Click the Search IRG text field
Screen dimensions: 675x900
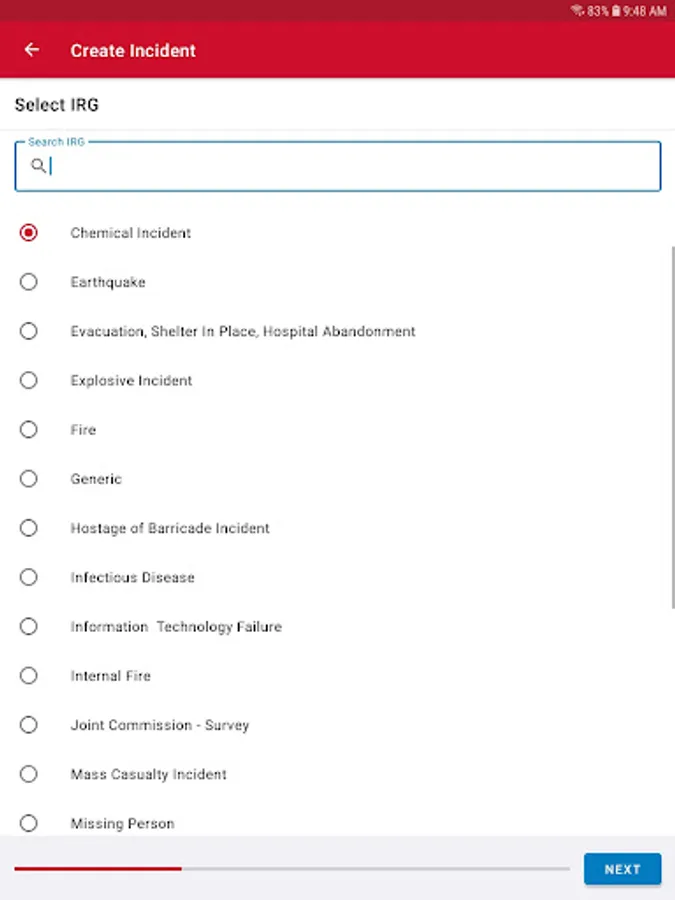(350, 167)
